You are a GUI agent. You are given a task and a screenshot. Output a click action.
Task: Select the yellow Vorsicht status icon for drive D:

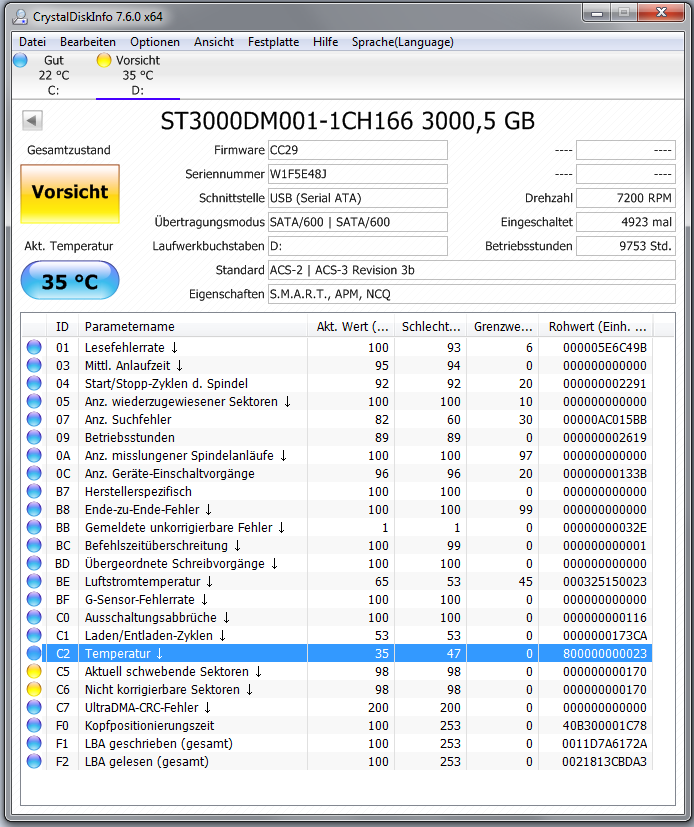104,60
